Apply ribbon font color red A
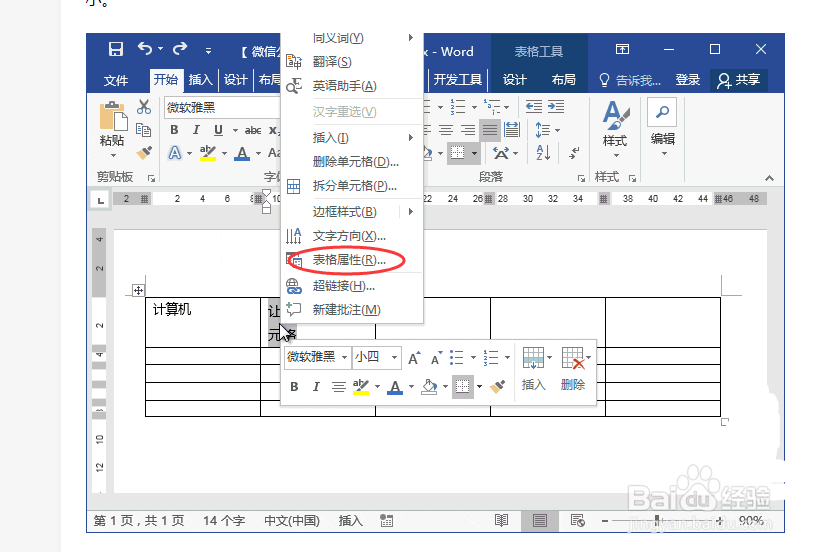This screenshot has width=818, height=552. 242,153
